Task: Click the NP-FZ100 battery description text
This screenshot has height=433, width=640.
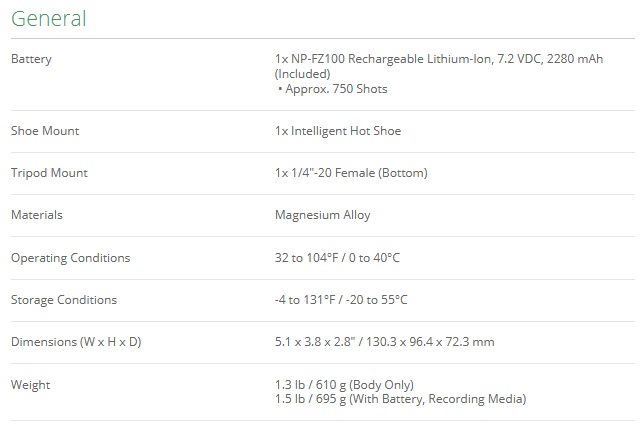Action: tap(439, 59)
